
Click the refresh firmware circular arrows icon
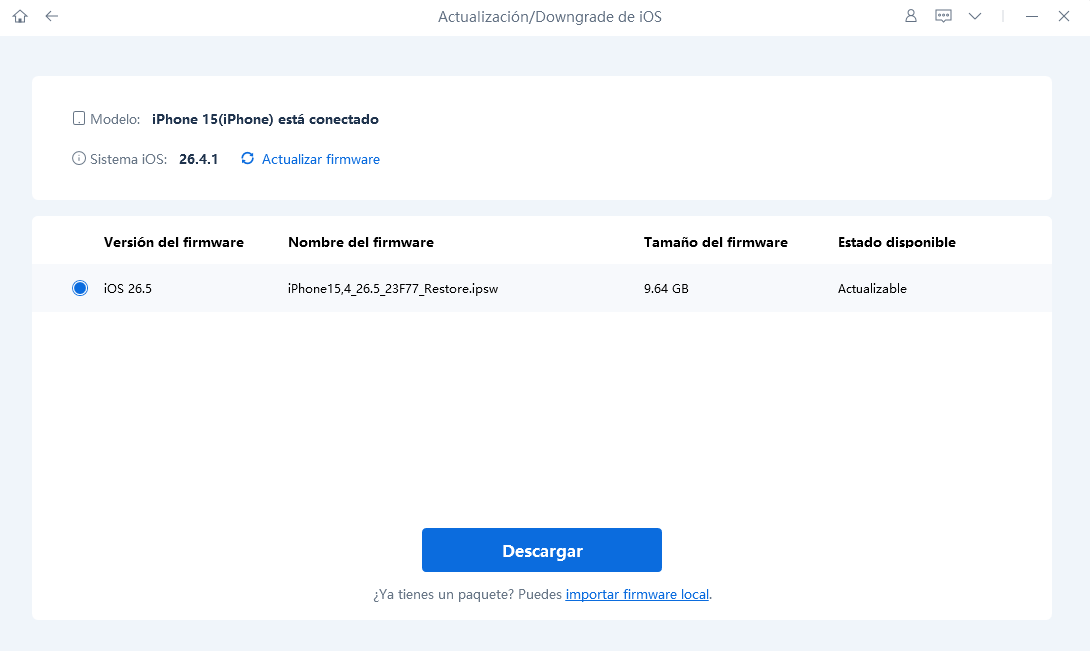247,159
